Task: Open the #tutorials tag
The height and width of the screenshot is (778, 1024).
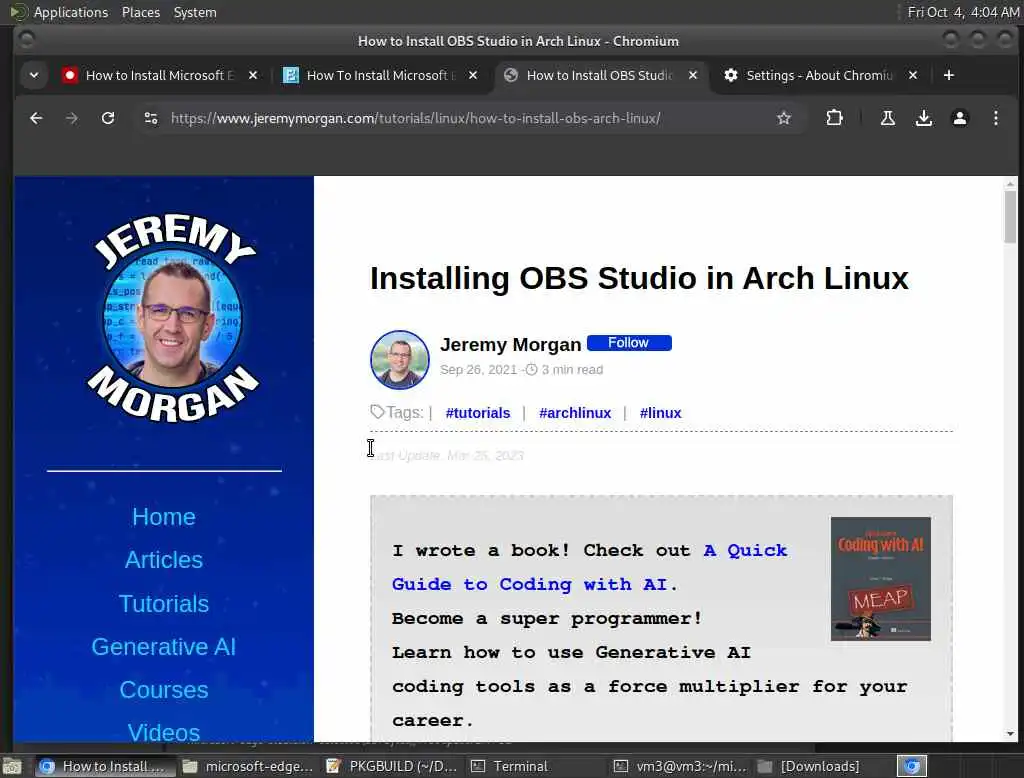Action: pyautogui.click(x=478, y=413)
